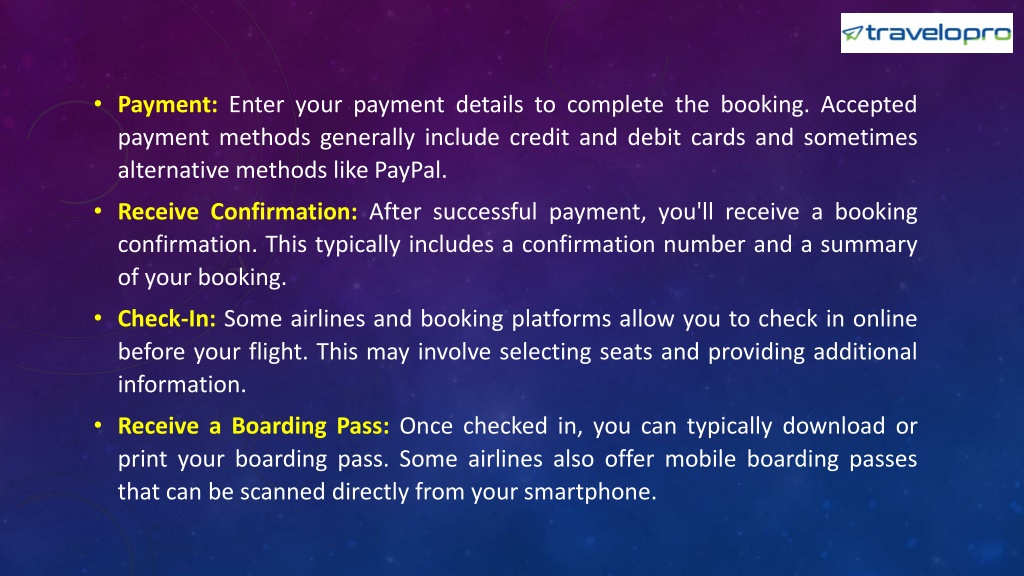Click the word smartphone in last line
The width and height of the screenshot is (1024, 576).
coord(590,492)
